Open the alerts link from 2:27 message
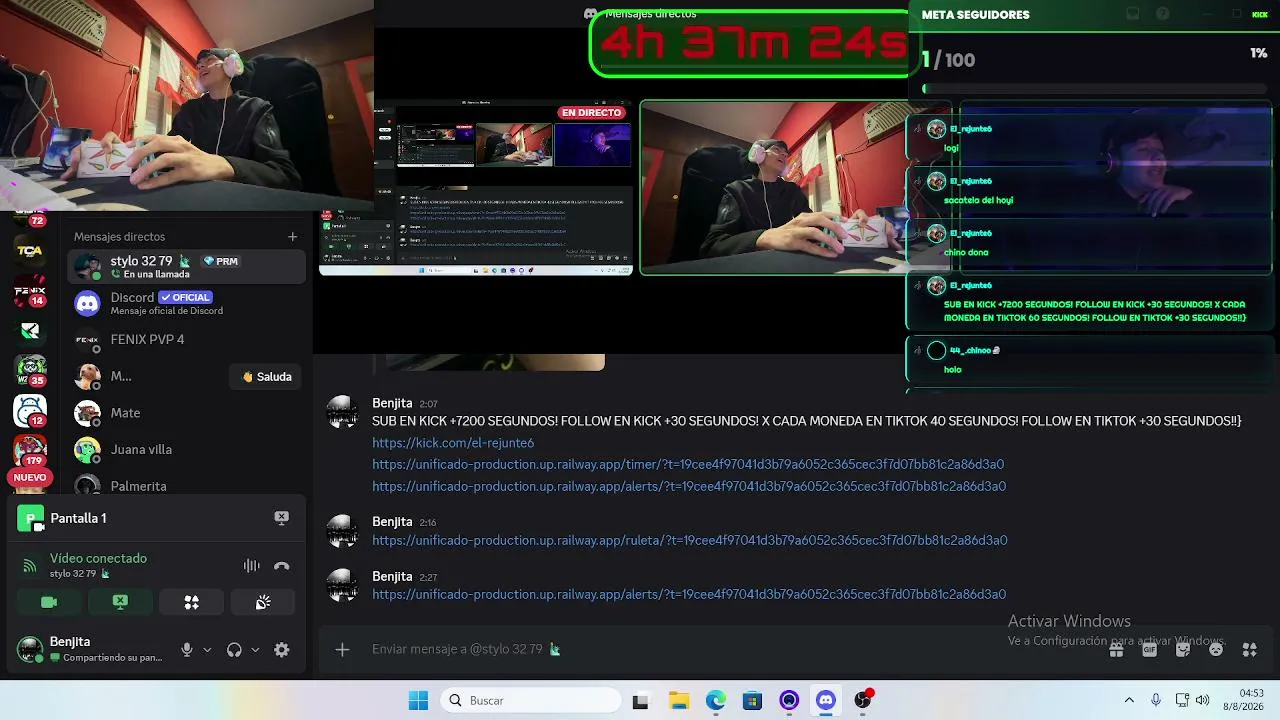Screen dimensions: 1280x720 [x=689, y=595]
